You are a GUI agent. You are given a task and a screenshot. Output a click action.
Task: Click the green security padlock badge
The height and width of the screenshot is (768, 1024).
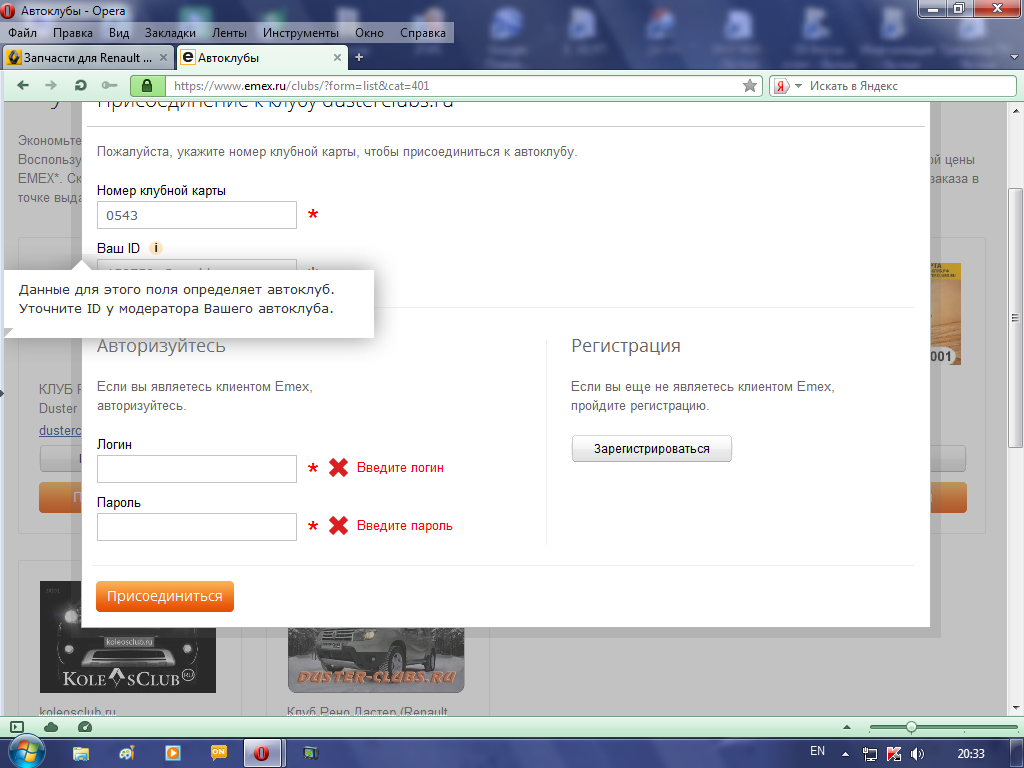click(x=147, y=86)
